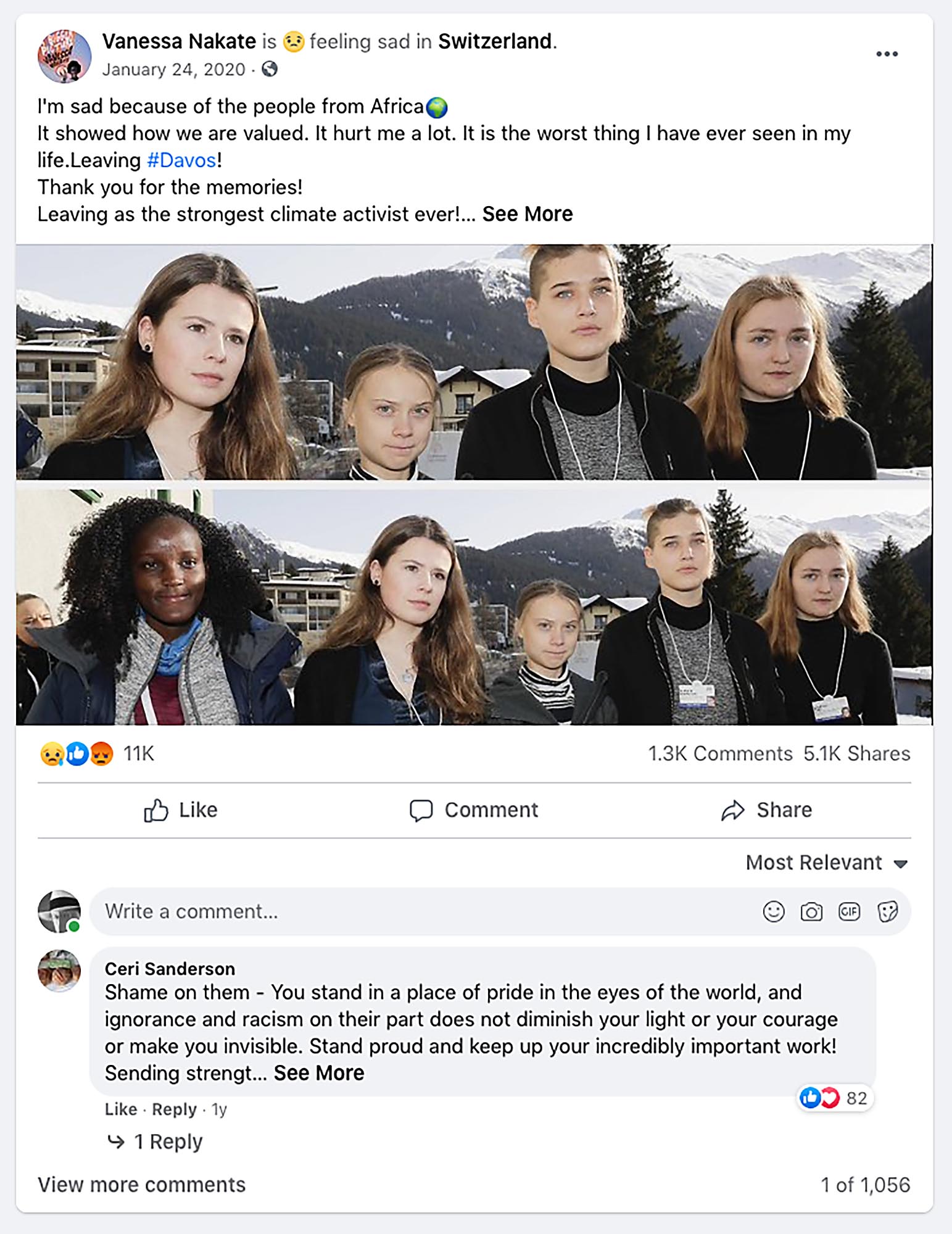Click the sticker icon in comment box
The image size is (952, 1234).
(887, 911)
